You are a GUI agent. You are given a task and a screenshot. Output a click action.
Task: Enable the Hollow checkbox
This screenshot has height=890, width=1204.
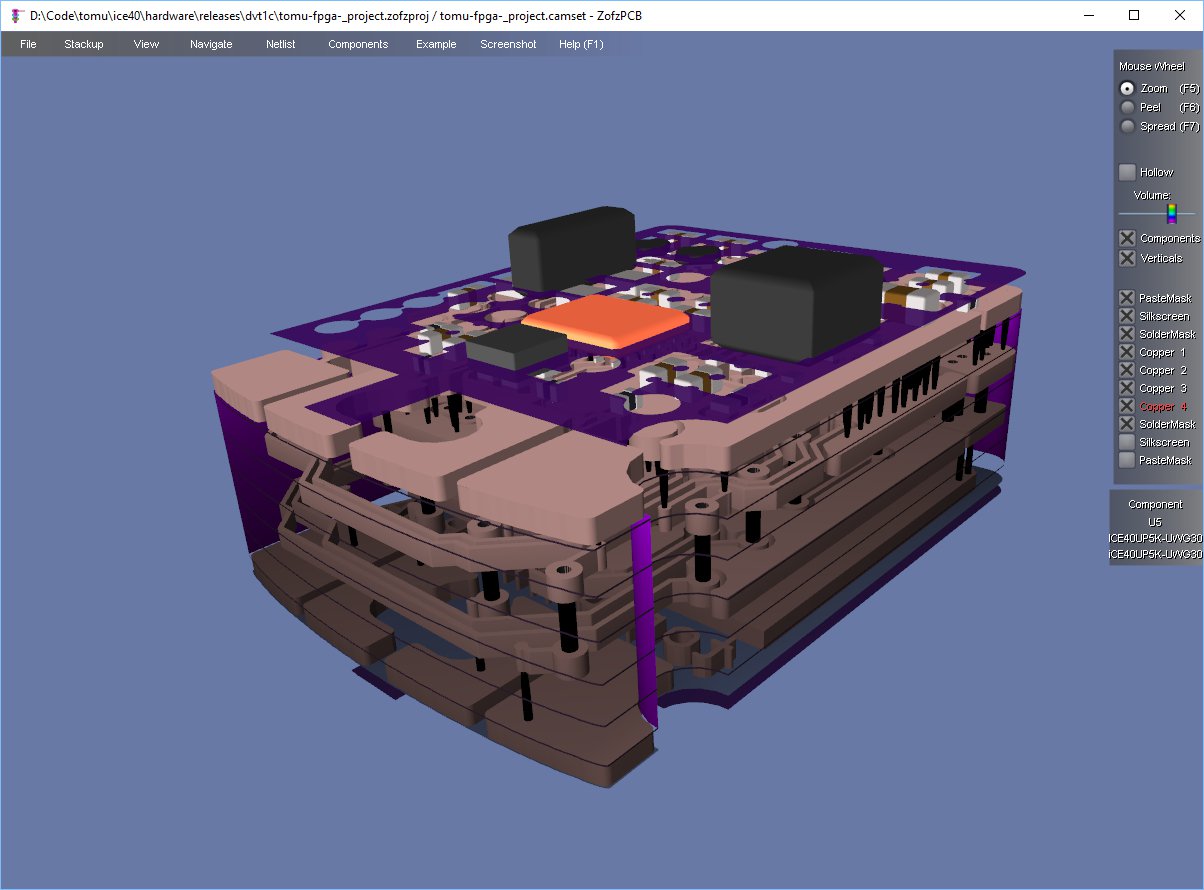tap(1127, 172)
